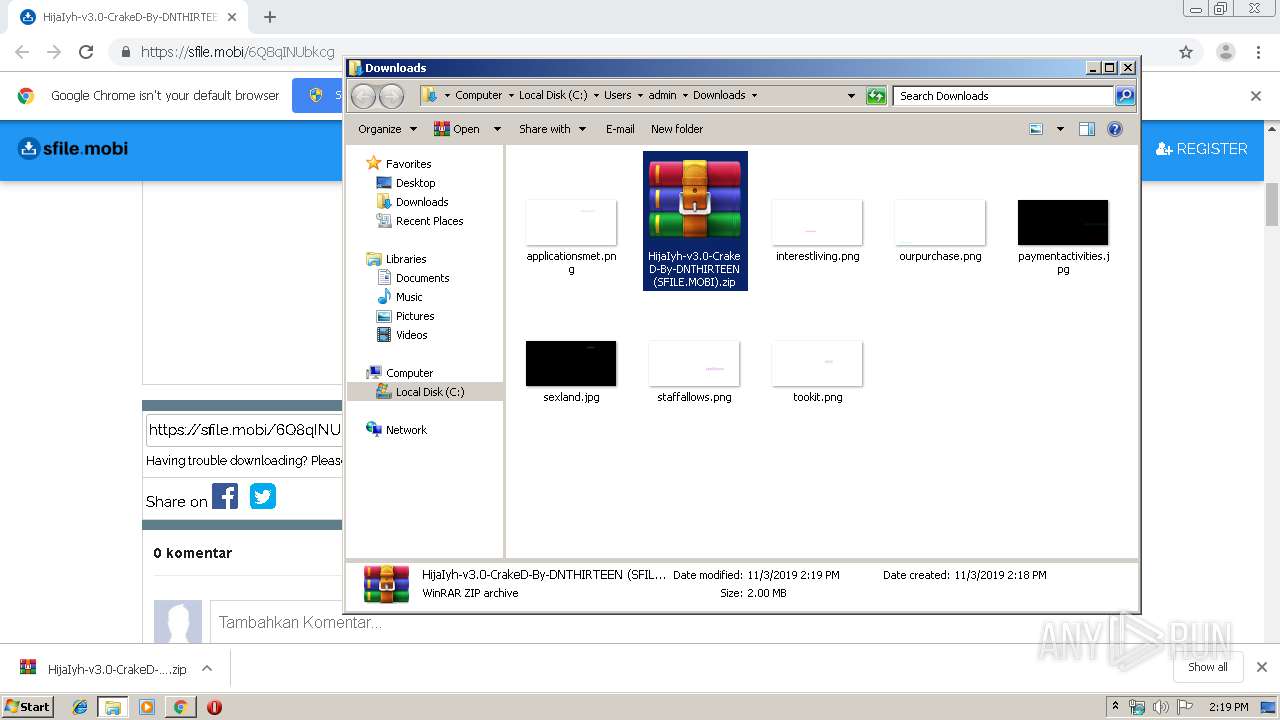Click the refresh button beside address bar in Explorer
Viewport: 1280px width, 720px height.
click(876, 96)
